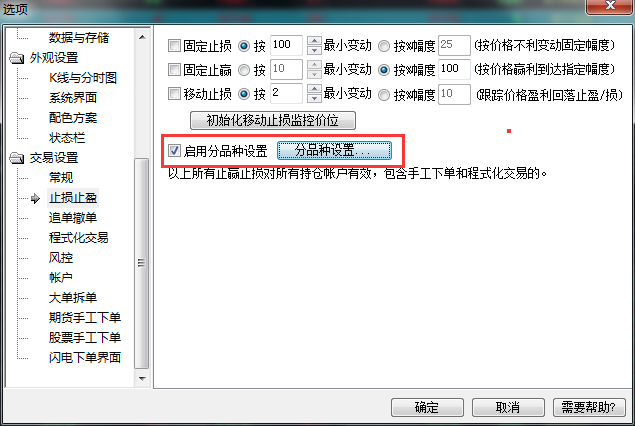Select 按 最小变动 radio for 固定止赢
635x426 pixels.
click(243, 70)
